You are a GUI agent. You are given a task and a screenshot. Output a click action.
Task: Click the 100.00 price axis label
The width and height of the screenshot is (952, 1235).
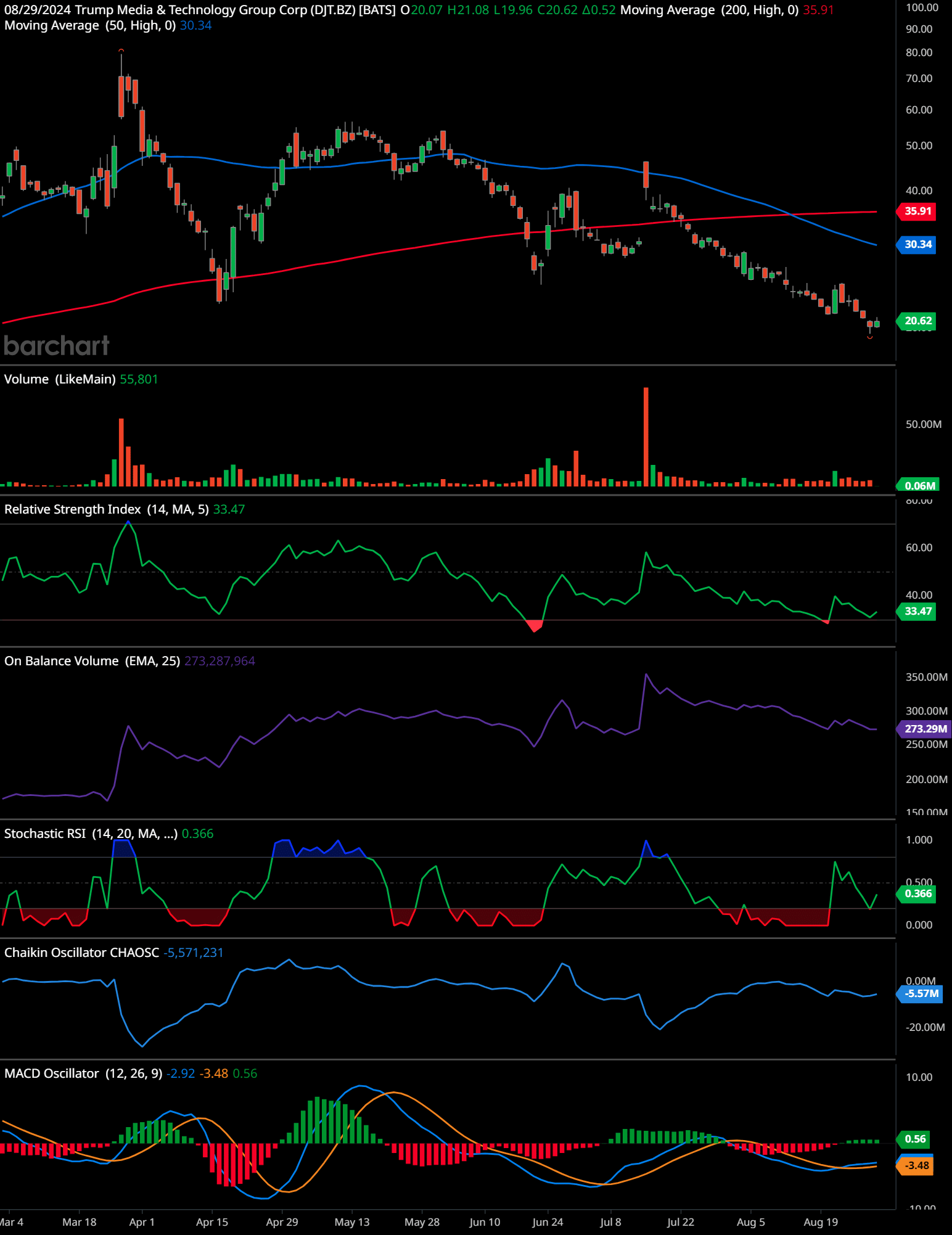[922, 8]
